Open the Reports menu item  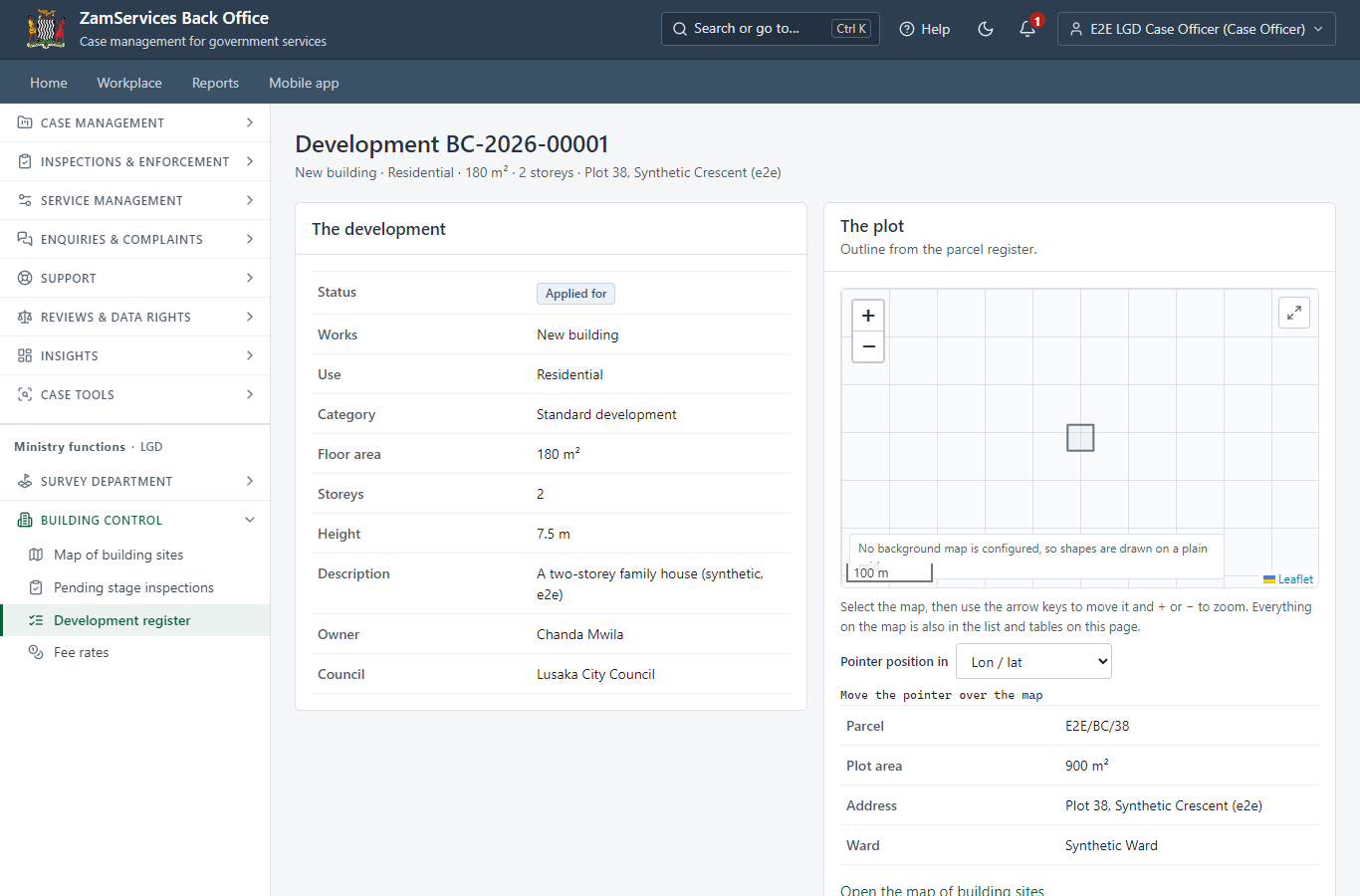pos(215,83)
